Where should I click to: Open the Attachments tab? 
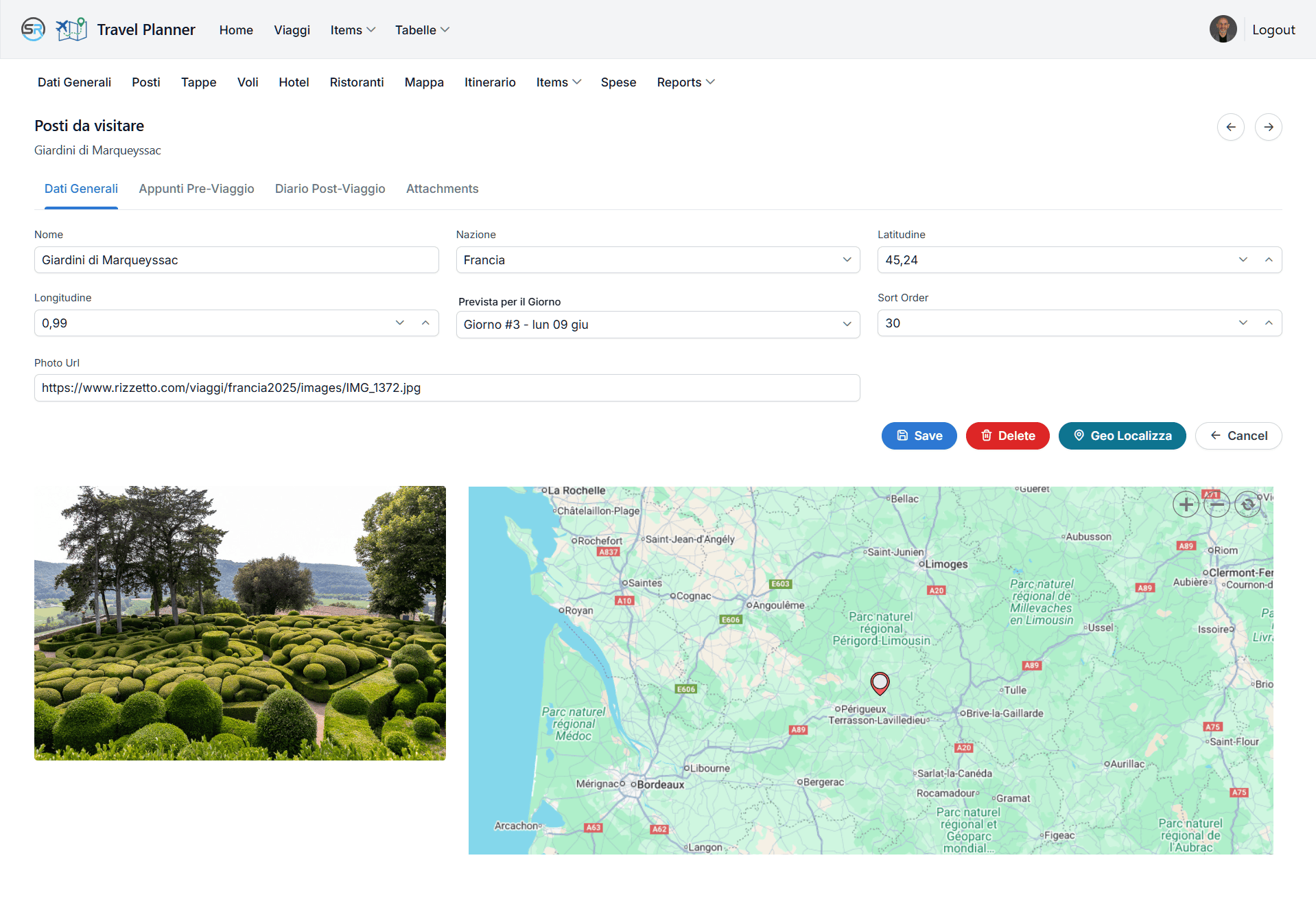[442, 189]
